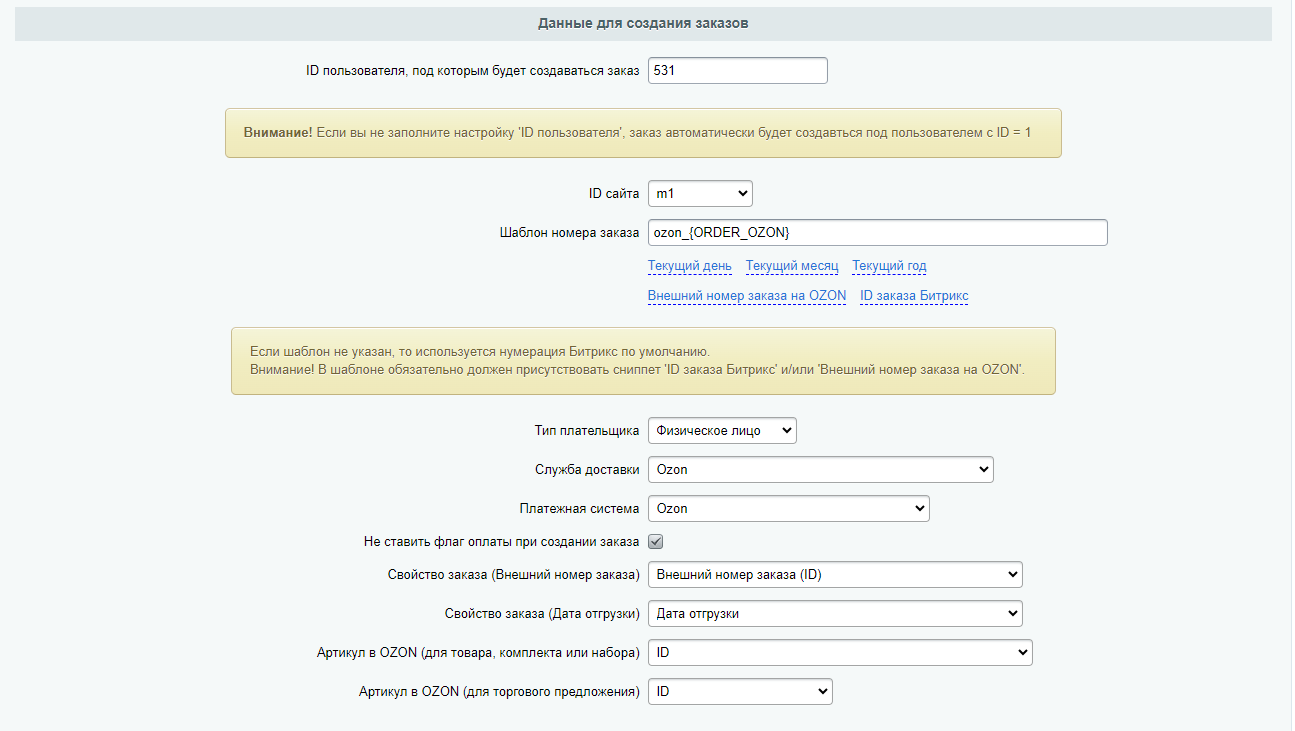1295x731 pixels.
Task: Click the Не ставить флаг оплаты label text
Action: [501, 542]
